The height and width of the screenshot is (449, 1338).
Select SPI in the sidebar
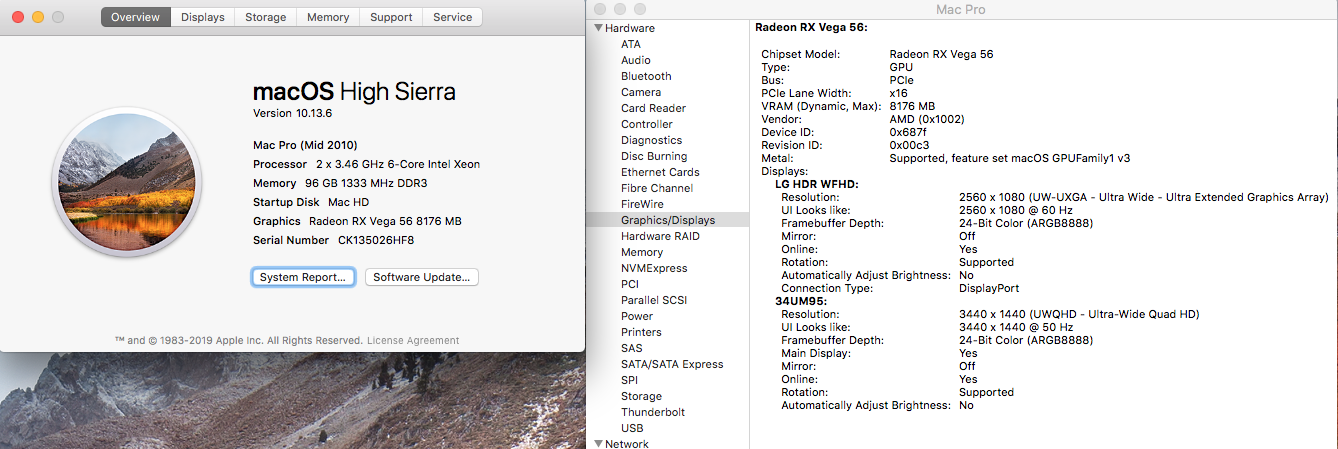[x=629, y=380]
